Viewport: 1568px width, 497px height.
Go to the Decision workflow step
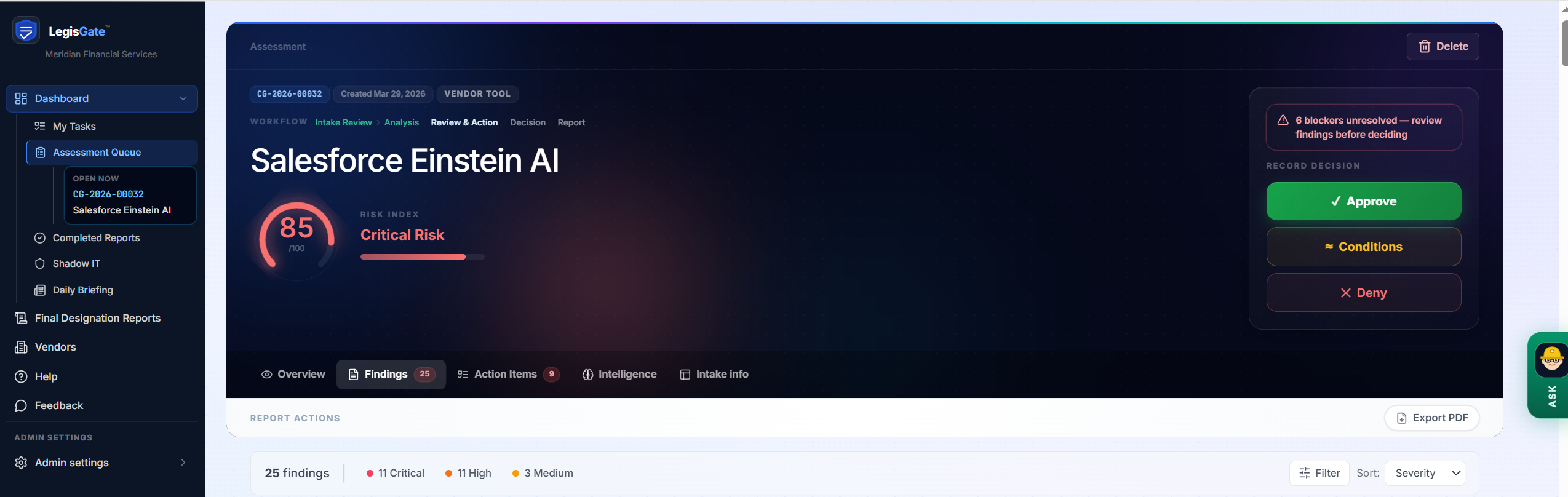(528, 122)
